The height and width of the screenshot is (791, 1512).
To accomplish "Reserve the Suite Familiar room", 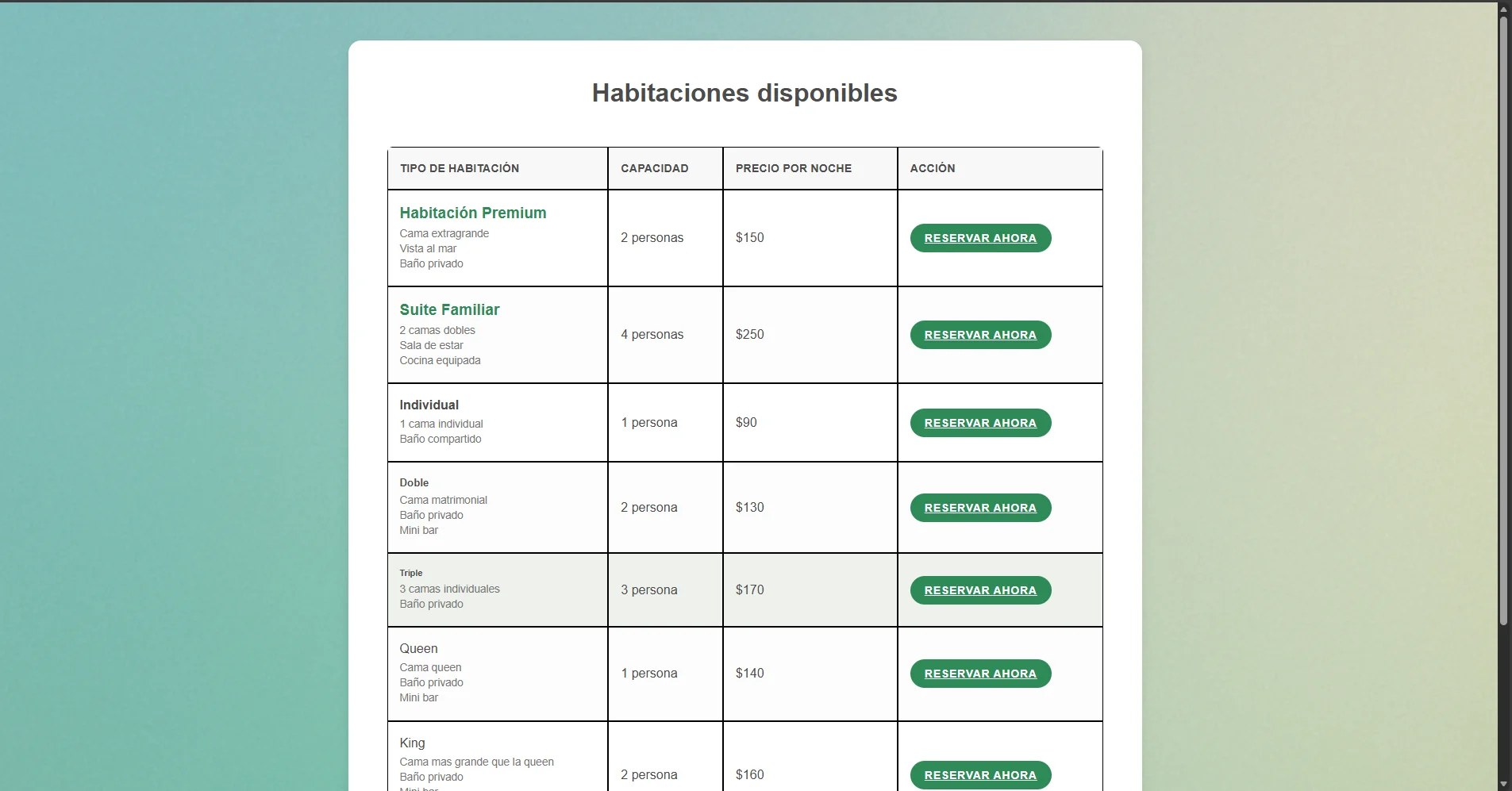I will [980, 335].
